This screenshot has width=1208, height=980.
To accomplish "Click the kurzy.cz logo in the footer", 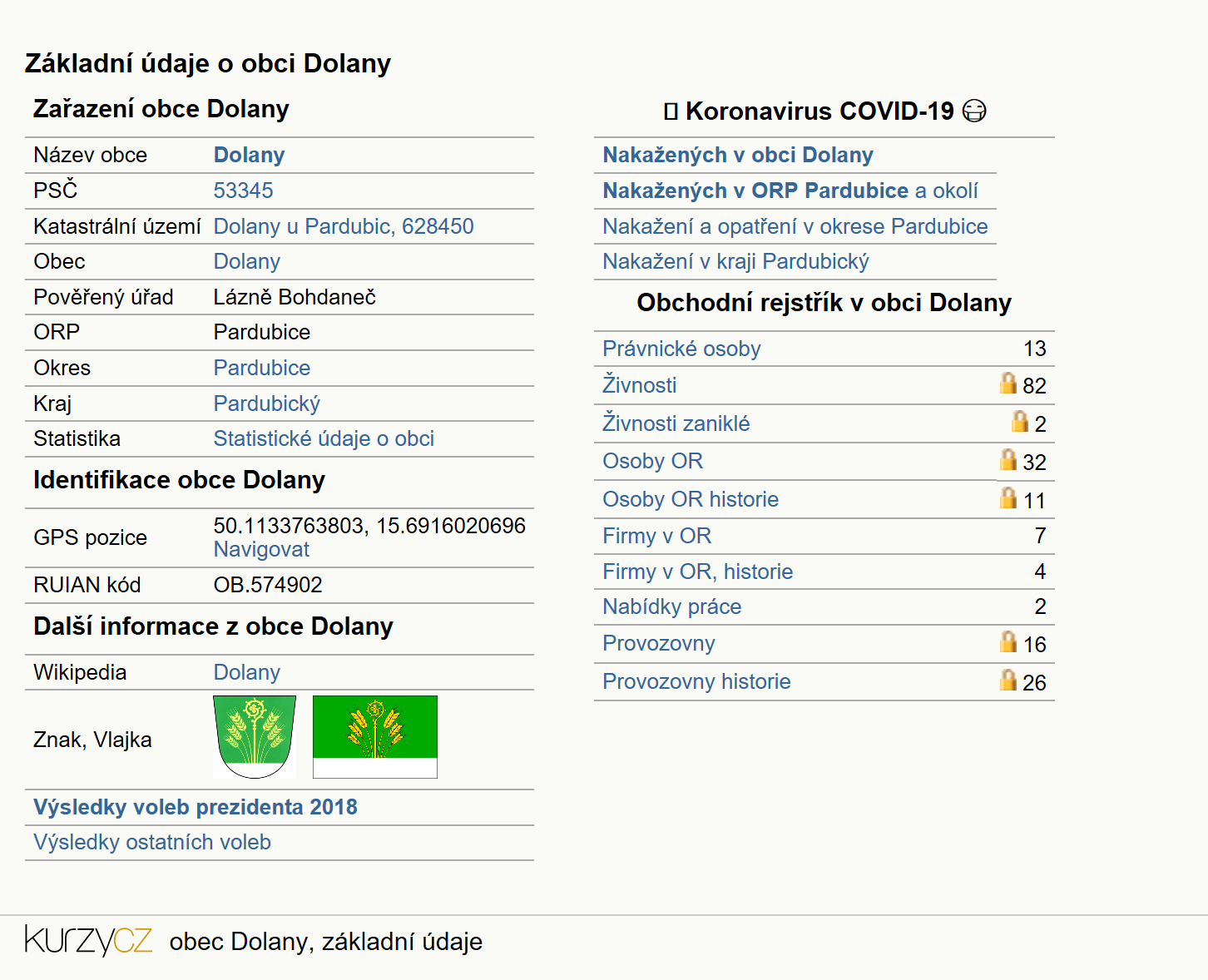I will click(88, 940).
